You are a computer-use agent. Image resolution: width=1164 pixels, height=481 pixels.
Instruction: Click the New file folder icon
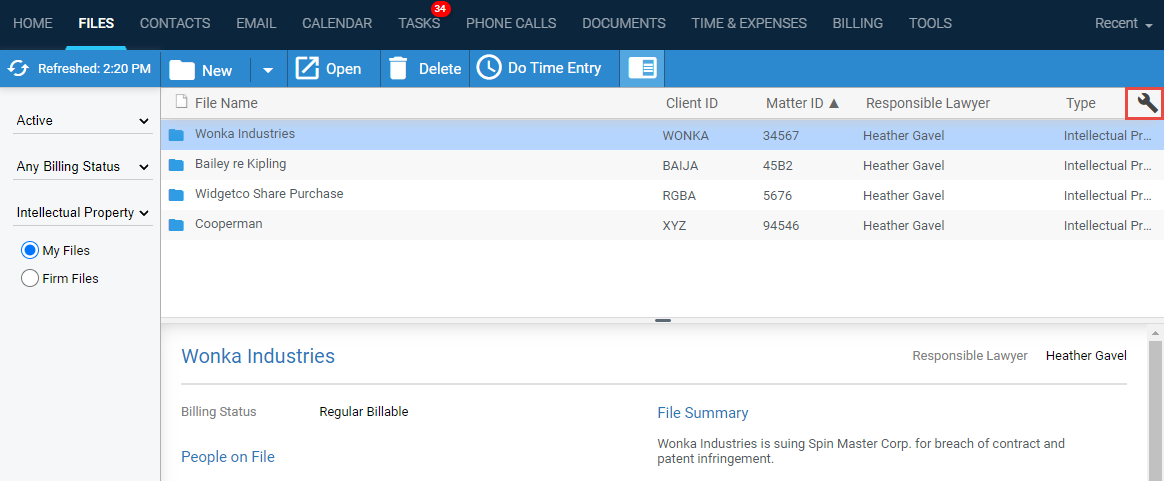tap(182, 69)
